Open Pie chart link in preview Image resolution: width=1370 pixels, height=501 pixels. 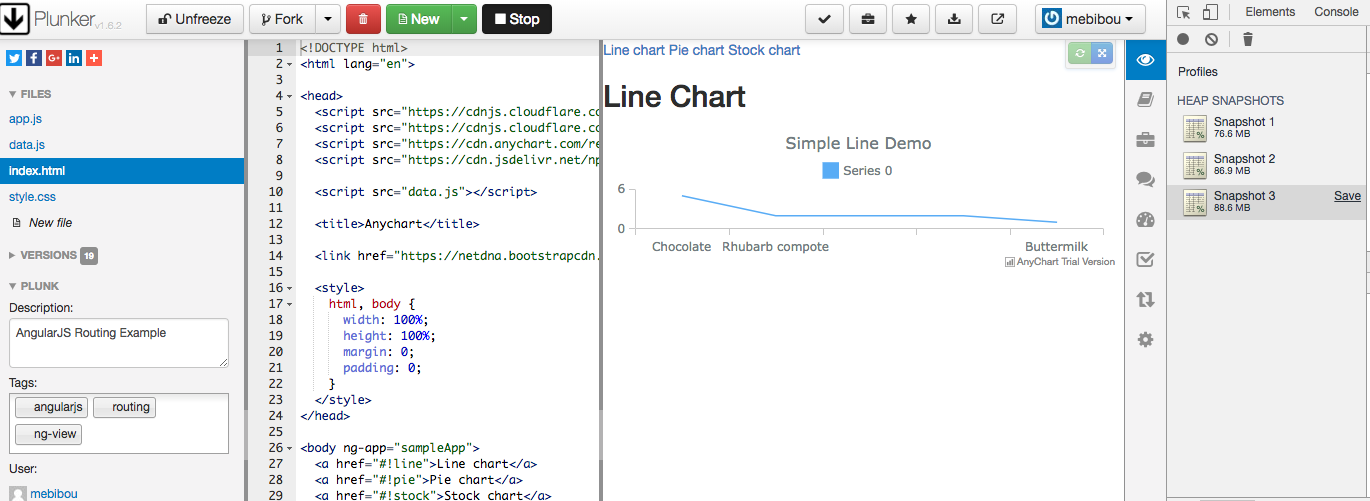click(696, 50)
